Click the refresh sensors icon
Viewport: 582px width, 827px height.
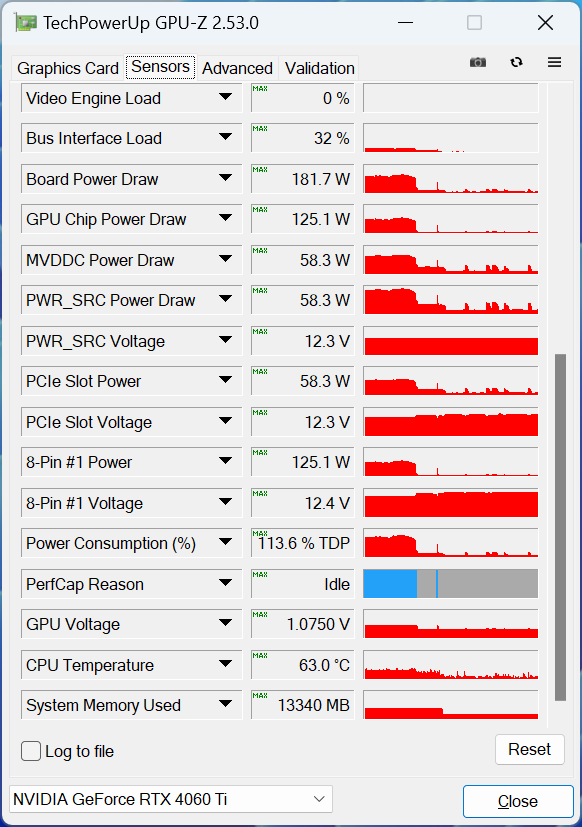point(517,62)
